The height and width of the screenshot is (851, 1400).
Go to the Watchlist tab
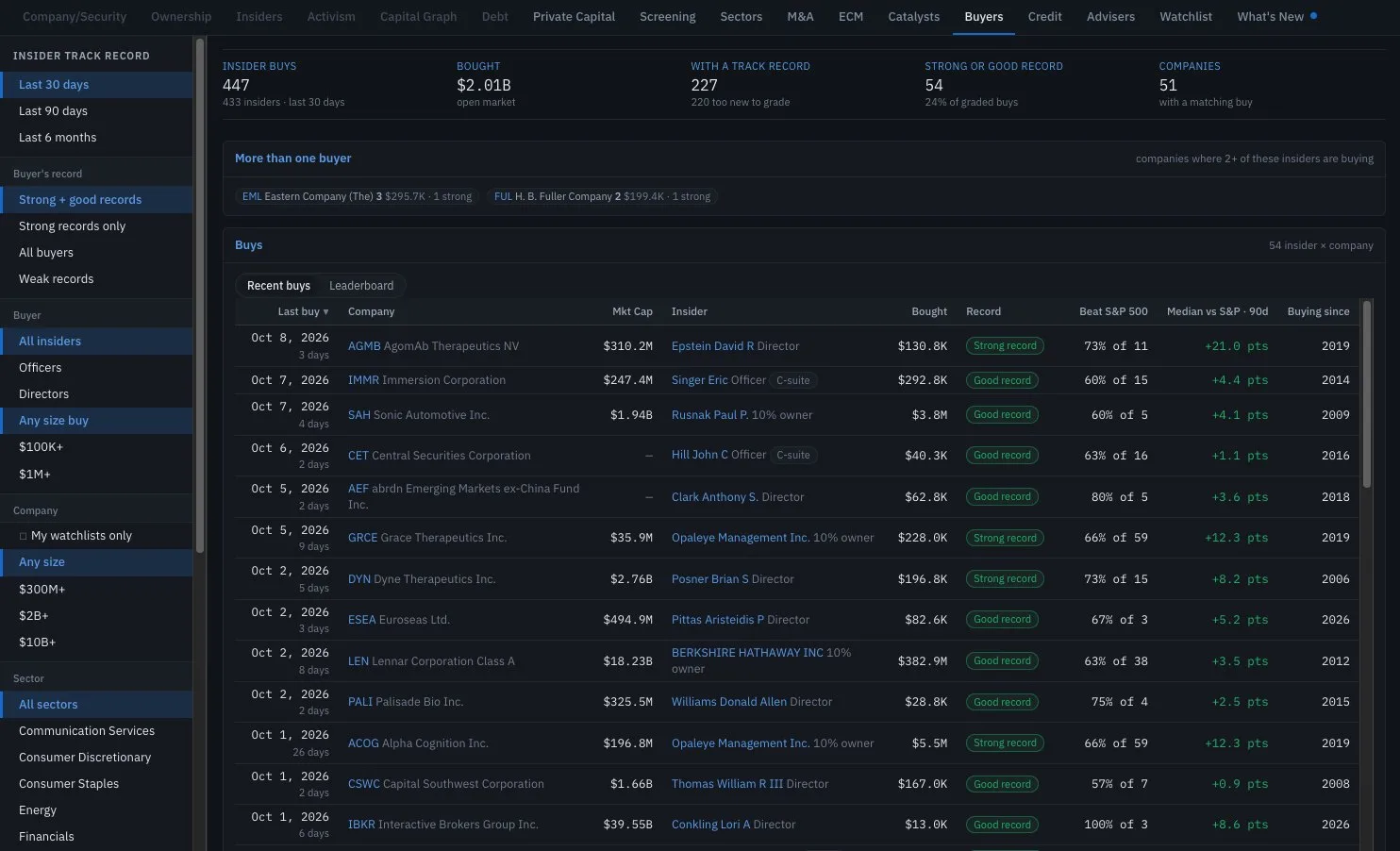click(x=1186, y=17)
